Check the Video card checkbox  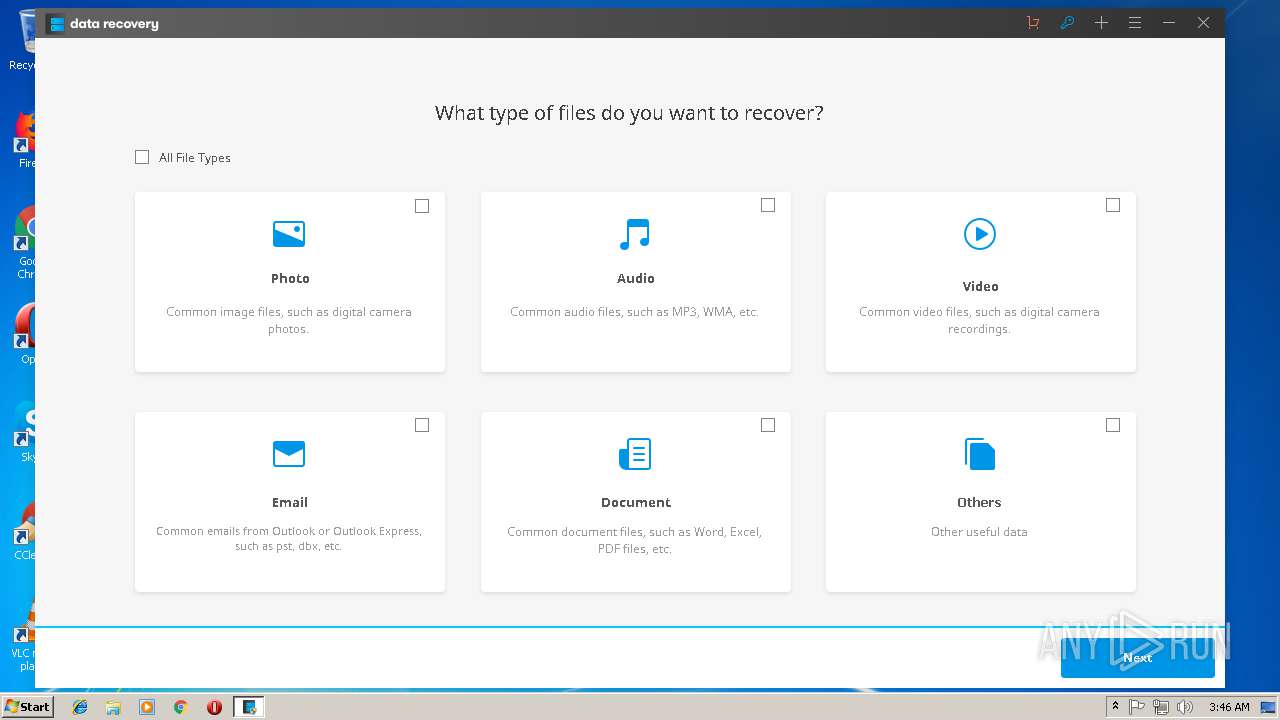pos(1113,205)
